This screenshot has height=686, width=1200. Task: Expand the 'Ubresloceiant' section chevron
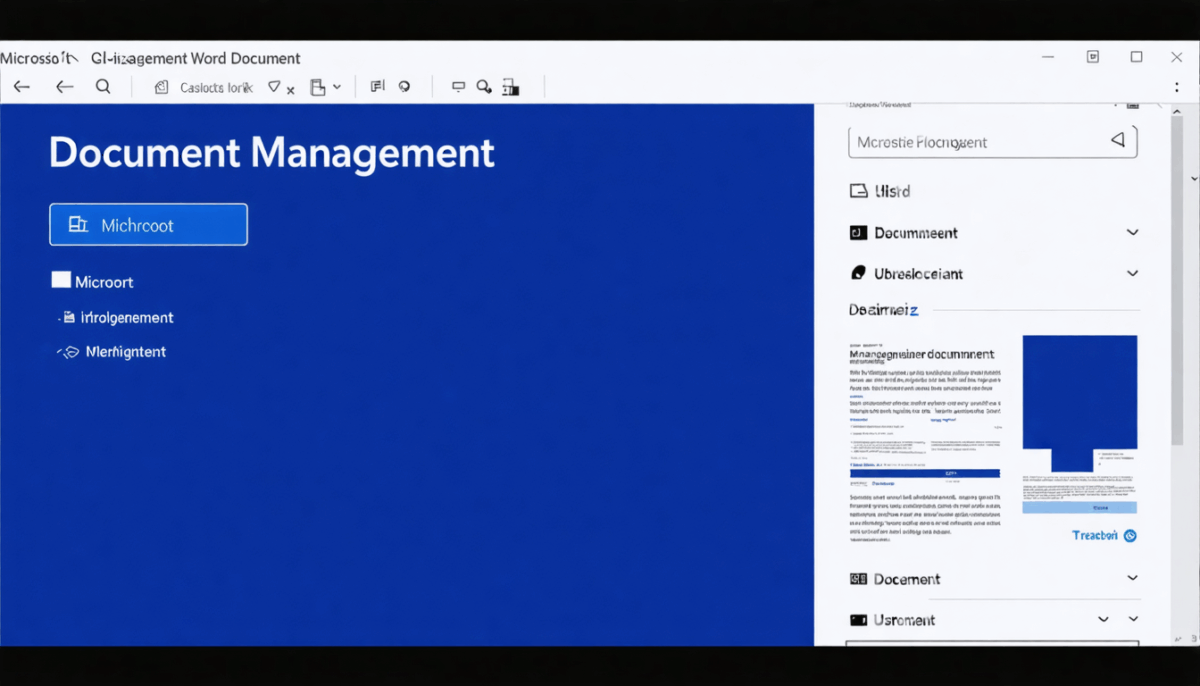tap(1132, 273)
